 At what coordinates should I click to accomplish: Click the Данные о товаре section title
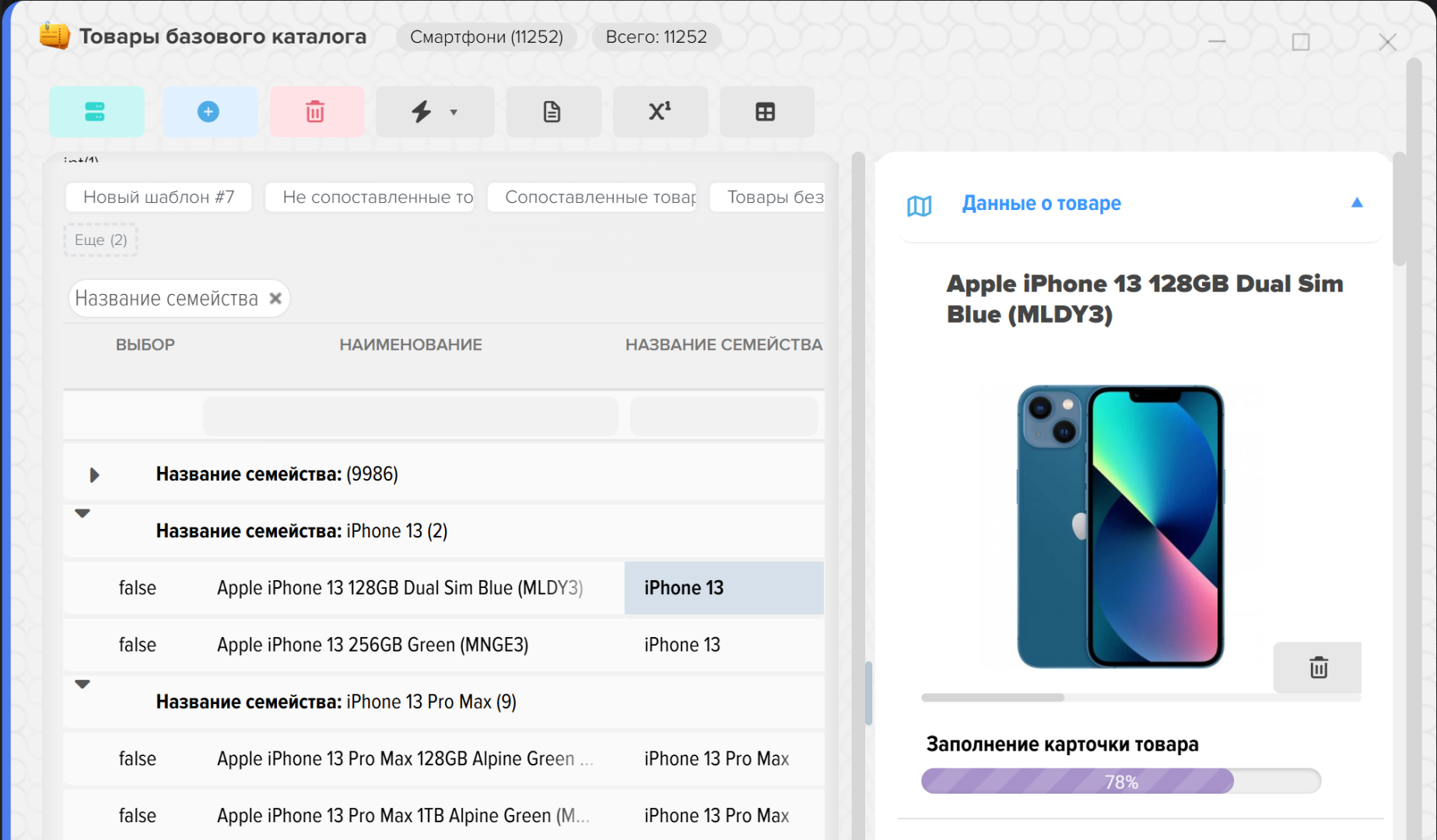tap(1041, 204)
